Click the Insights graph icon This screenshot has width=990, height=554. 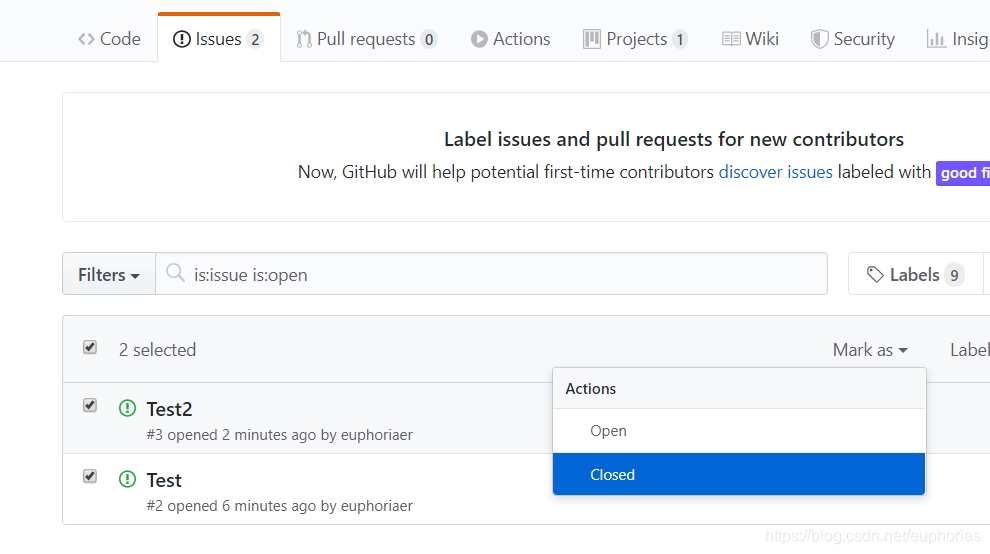[x=936, y=39]
